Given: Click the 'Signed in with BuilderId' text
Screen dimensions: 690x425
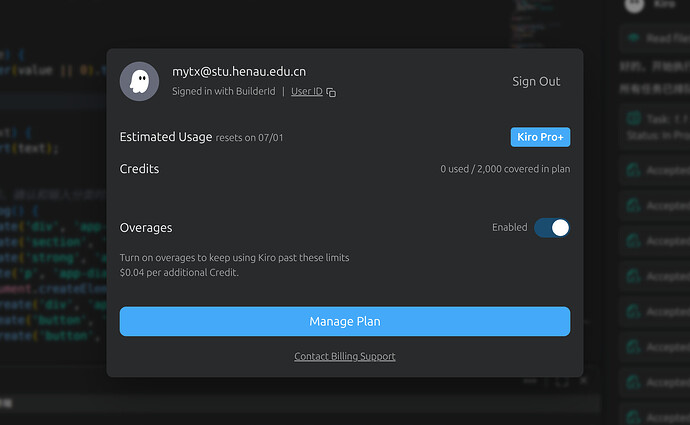Looking at the screenshot, I should (x=224, y=91).
